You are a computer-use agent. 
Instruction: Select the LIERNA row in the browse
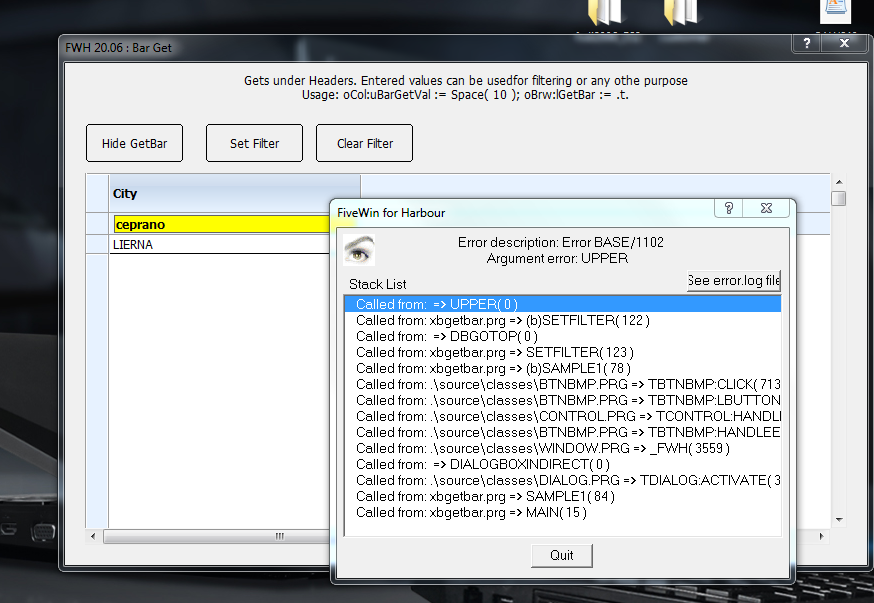point(220,245)
